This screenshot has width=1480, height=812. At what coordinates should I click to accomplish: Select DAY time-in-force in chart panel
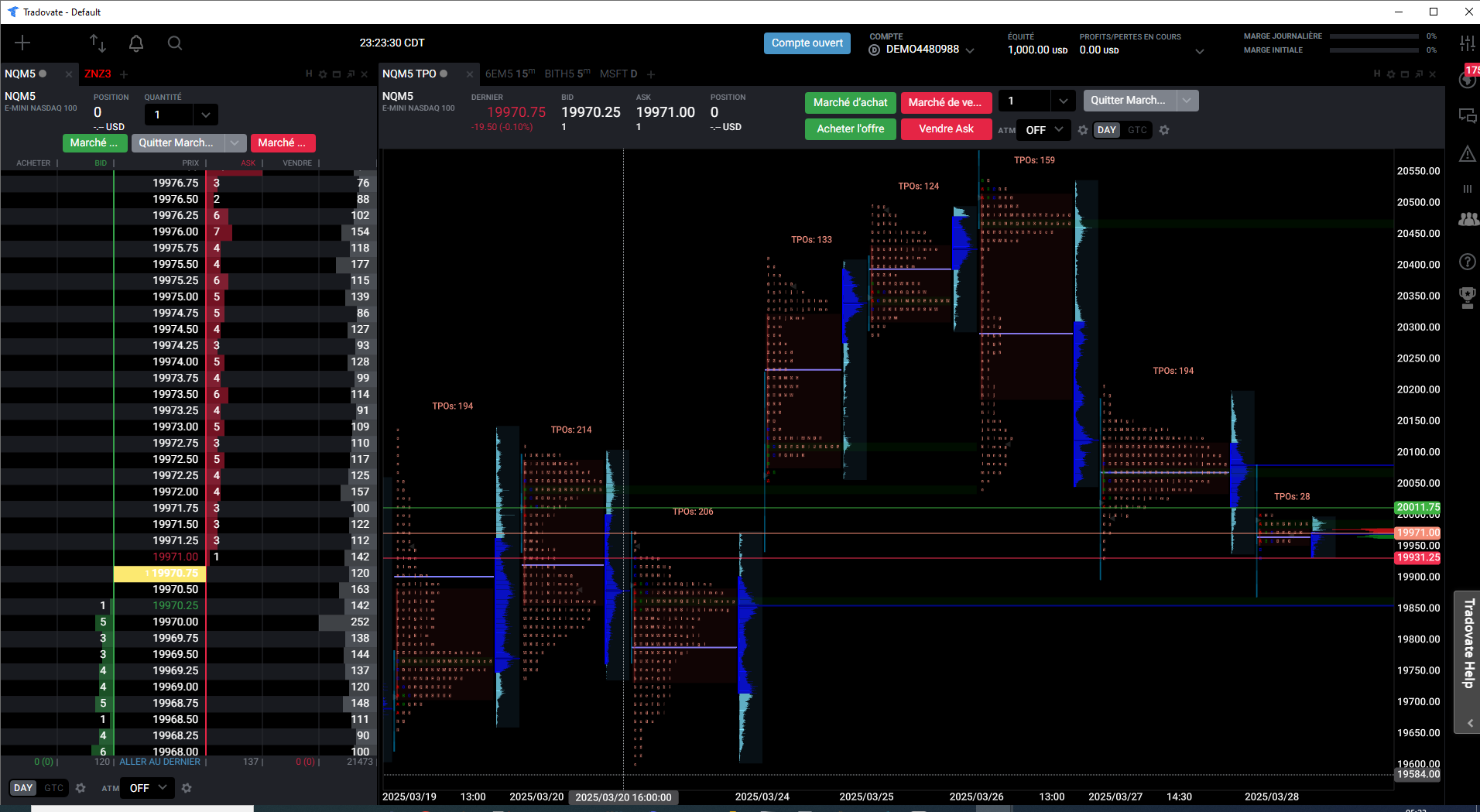[1107, 130]
